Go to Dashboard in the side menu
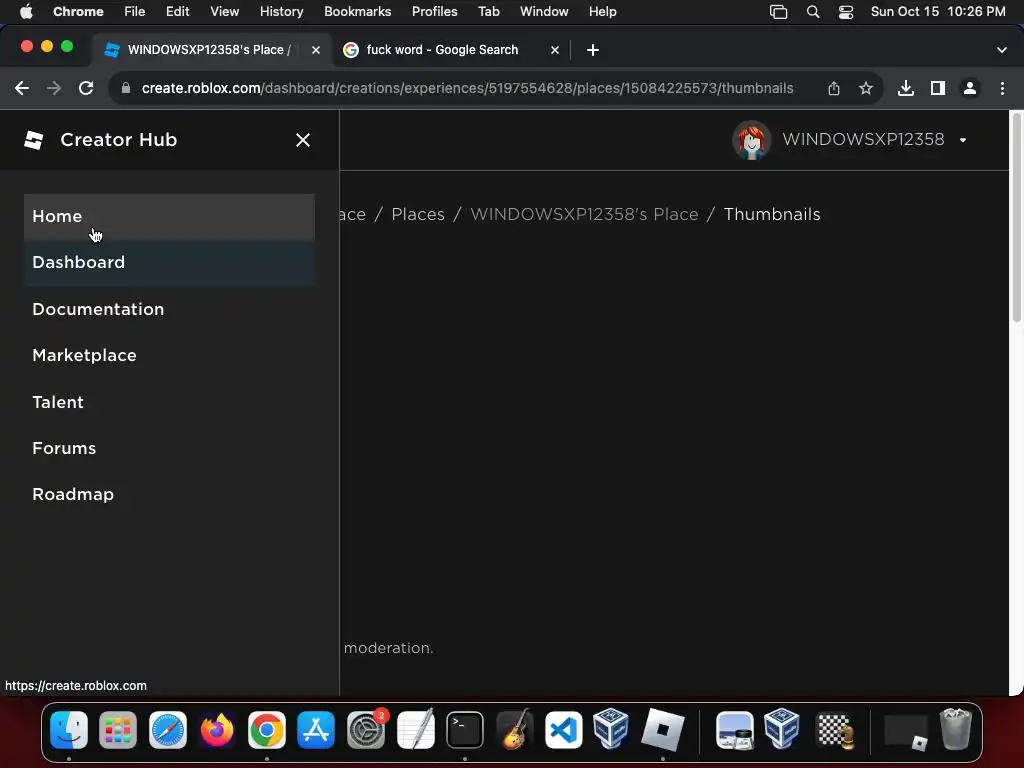This screenshot has height=768, width=1024. (170, 263)
